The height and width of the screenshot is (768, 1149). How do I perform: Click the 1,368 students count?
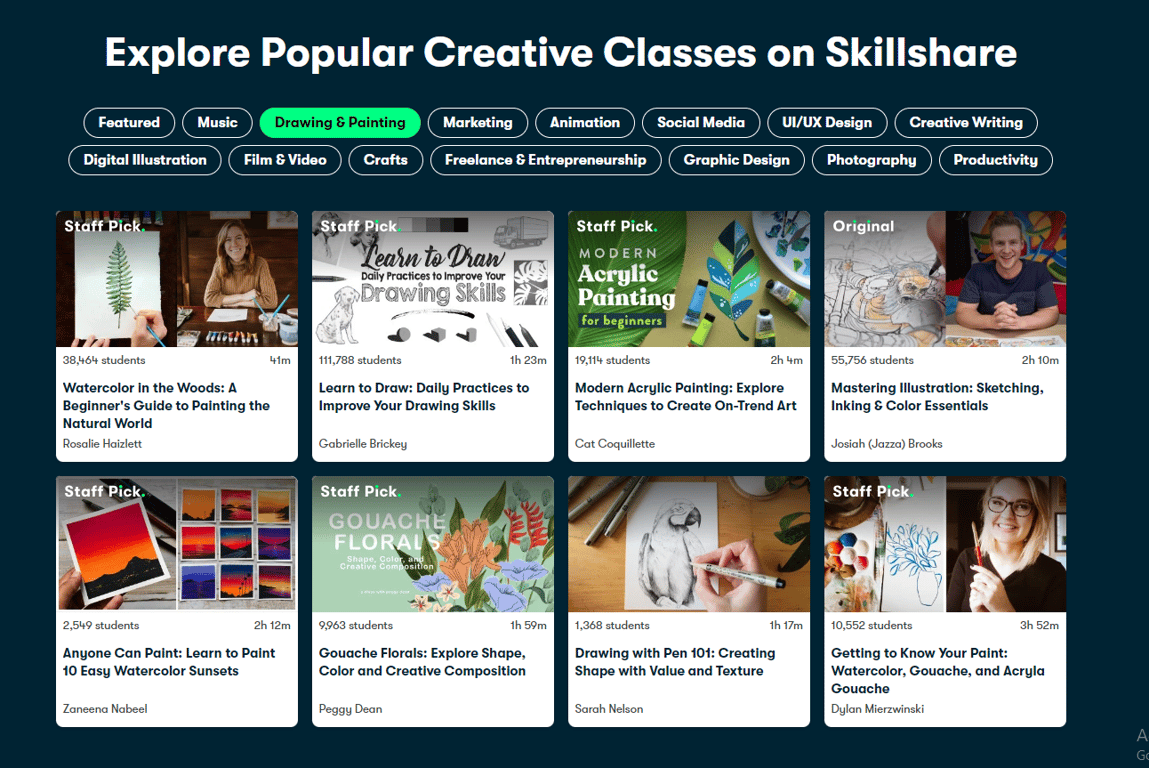pos(612,625)
